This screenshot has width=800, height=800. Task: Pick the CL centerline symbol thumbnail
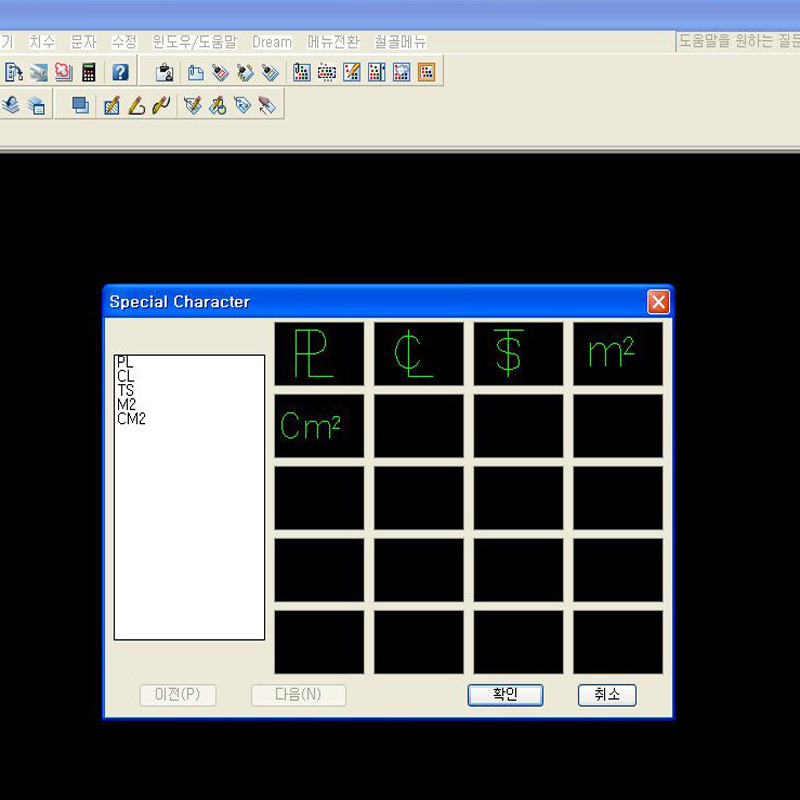[x=419, y=354]
